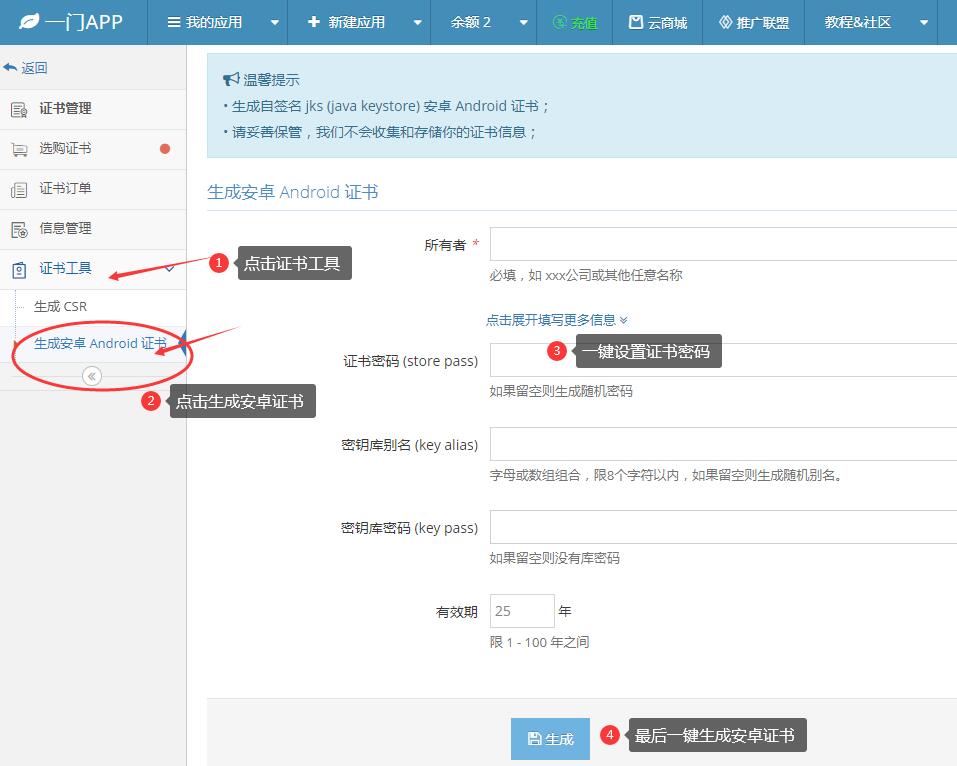This screenshot has width=957, height=766.
Task: Open 生成安卓 Android 证书 sub-item
Action: point(100,344)
